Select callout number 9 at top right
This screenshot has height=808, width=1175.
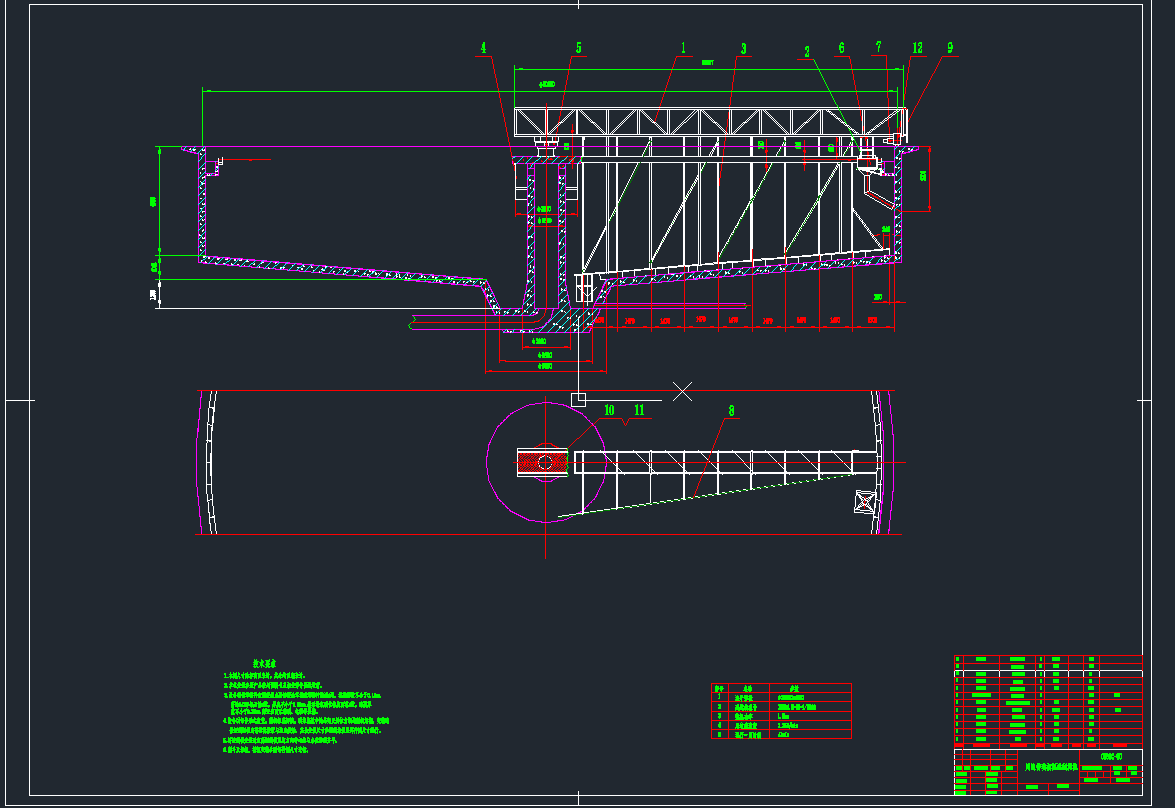pos(949,48)
